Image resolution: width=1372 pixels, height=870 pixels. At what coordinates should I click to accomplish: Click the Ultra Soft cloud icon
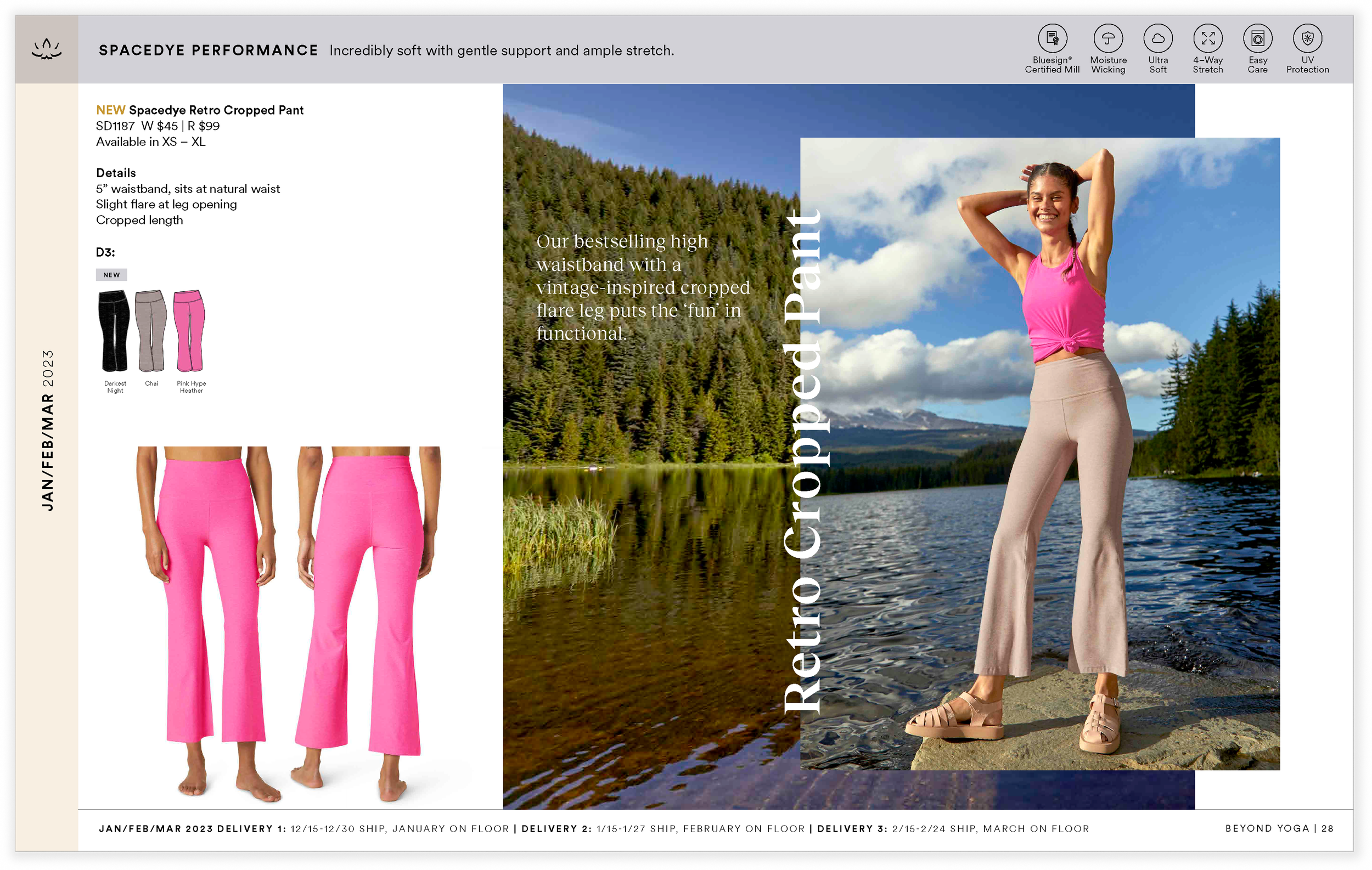[x=1158, y=39]
